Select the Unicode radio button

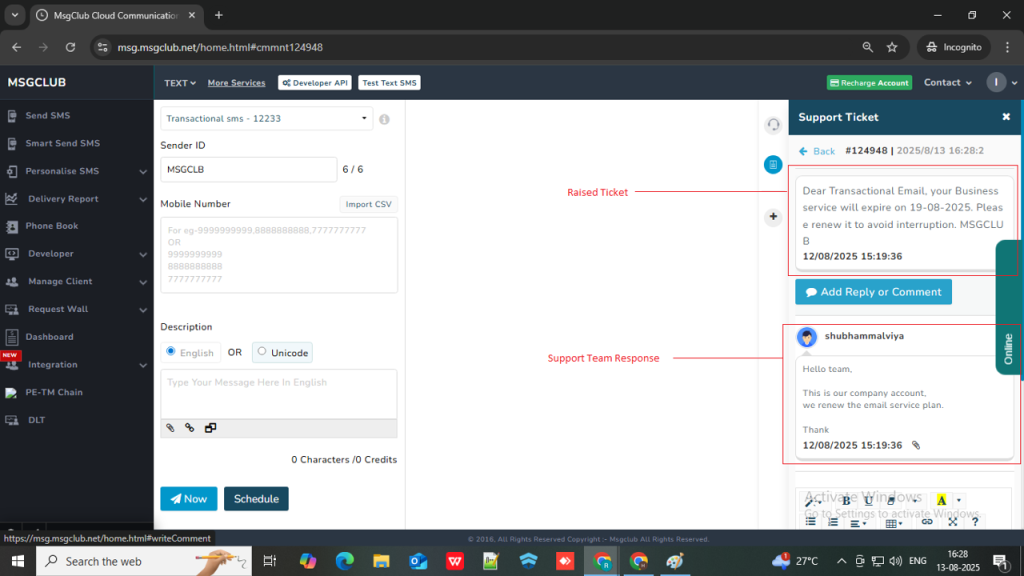[262, 351]
